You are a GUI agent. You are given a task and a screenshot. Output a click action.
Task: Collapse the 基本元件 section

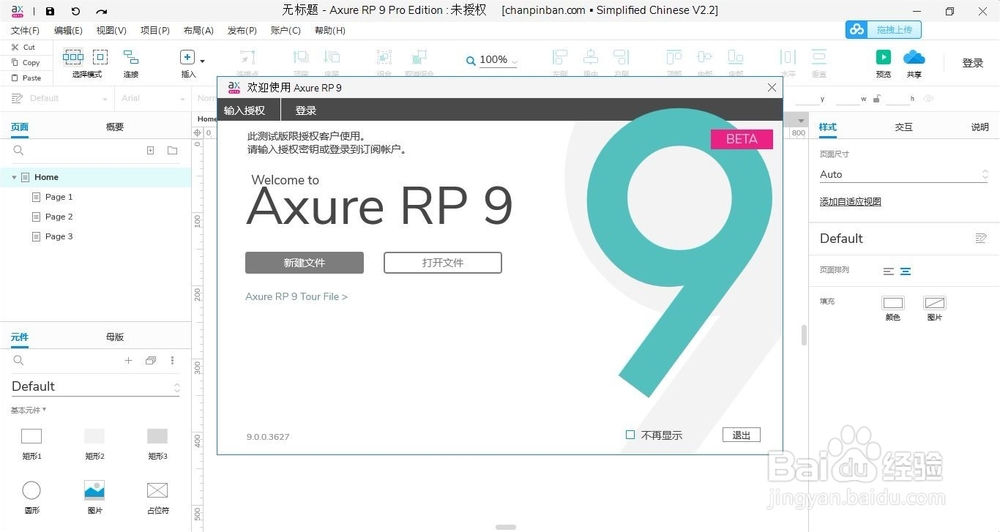pos(29,410)
